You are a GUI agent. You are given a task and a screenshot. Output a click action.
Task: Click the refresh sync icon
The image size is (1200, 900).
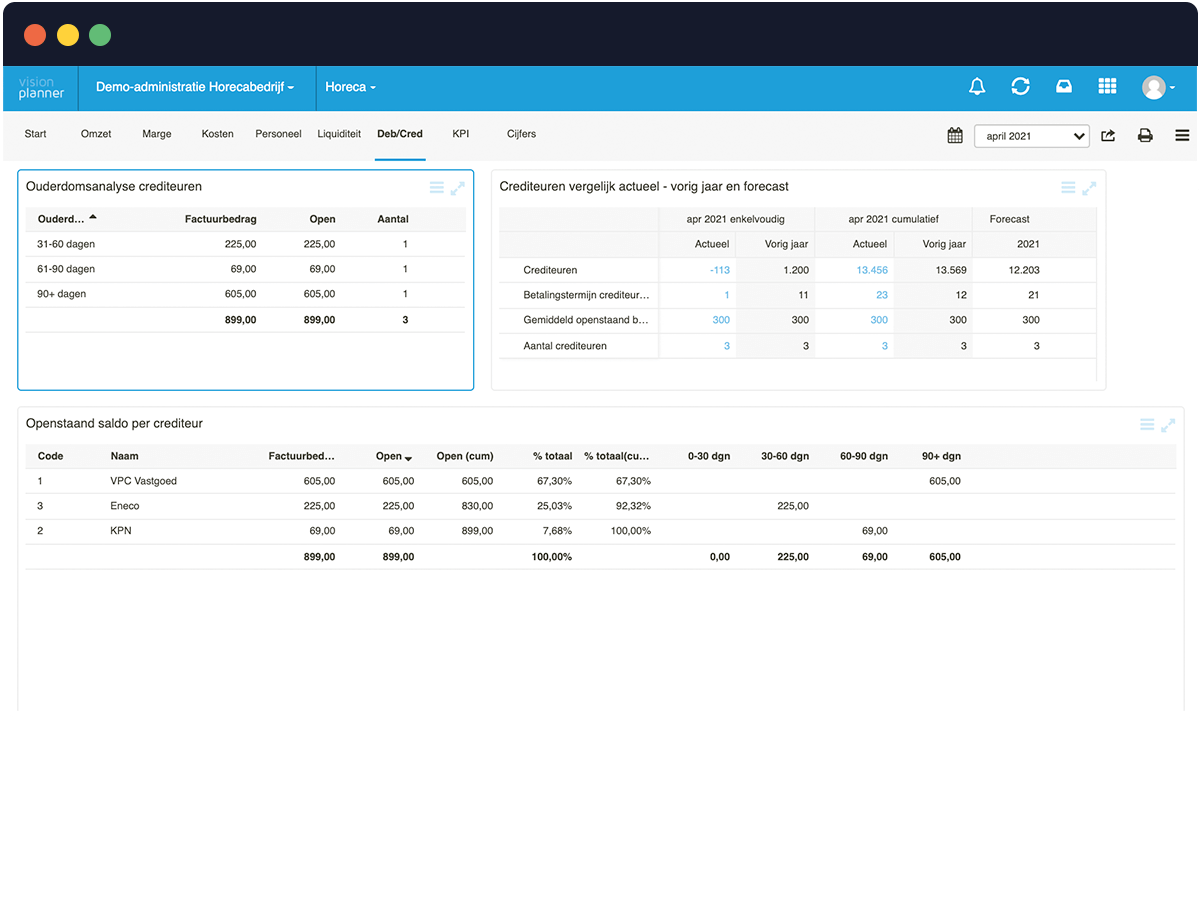point(1020,87)
